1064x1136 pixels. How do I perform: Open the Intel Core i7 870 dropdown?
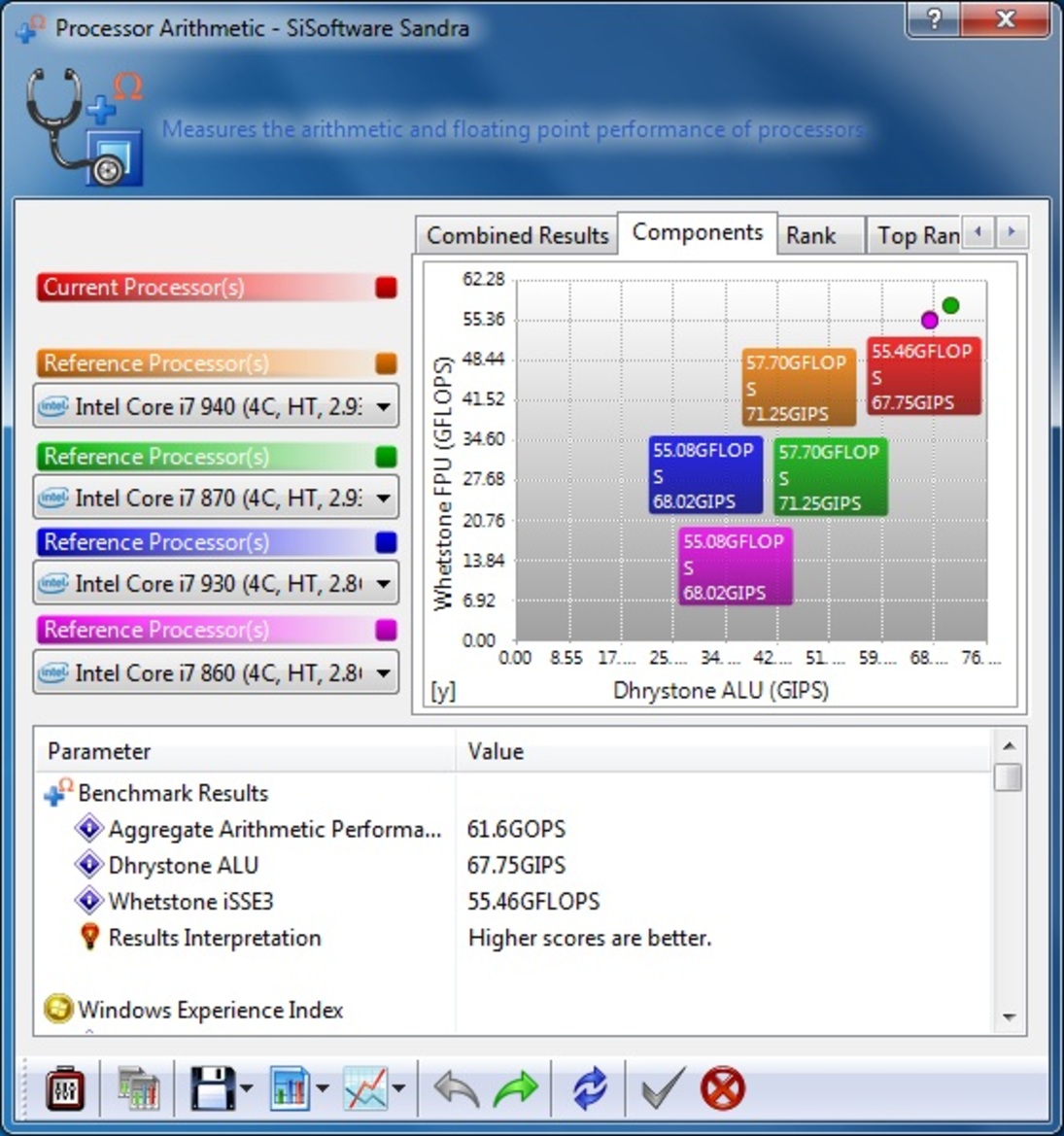tap(216, 498)
